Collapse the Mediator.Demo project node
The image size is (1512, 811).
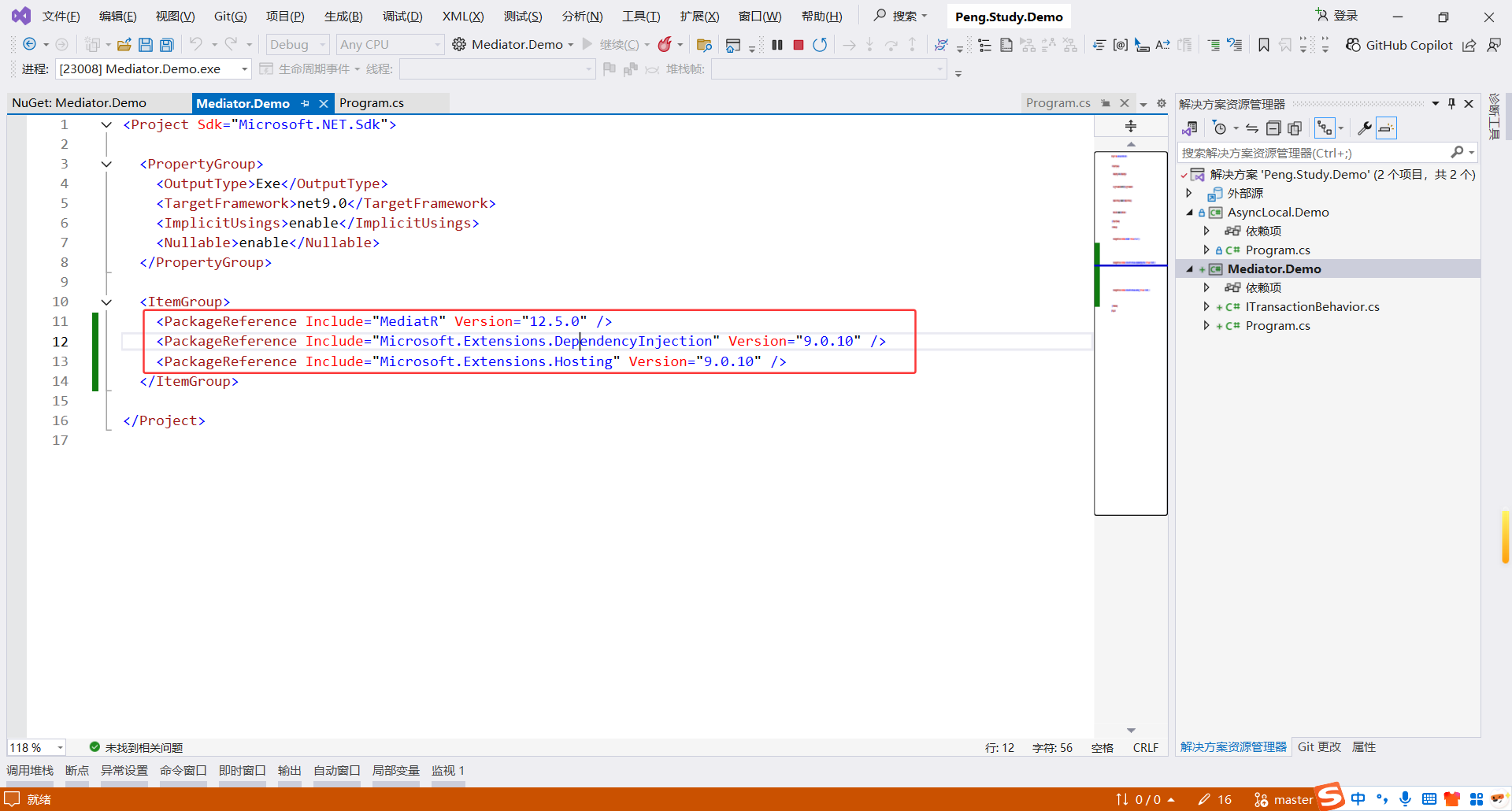pos(1189,269)
